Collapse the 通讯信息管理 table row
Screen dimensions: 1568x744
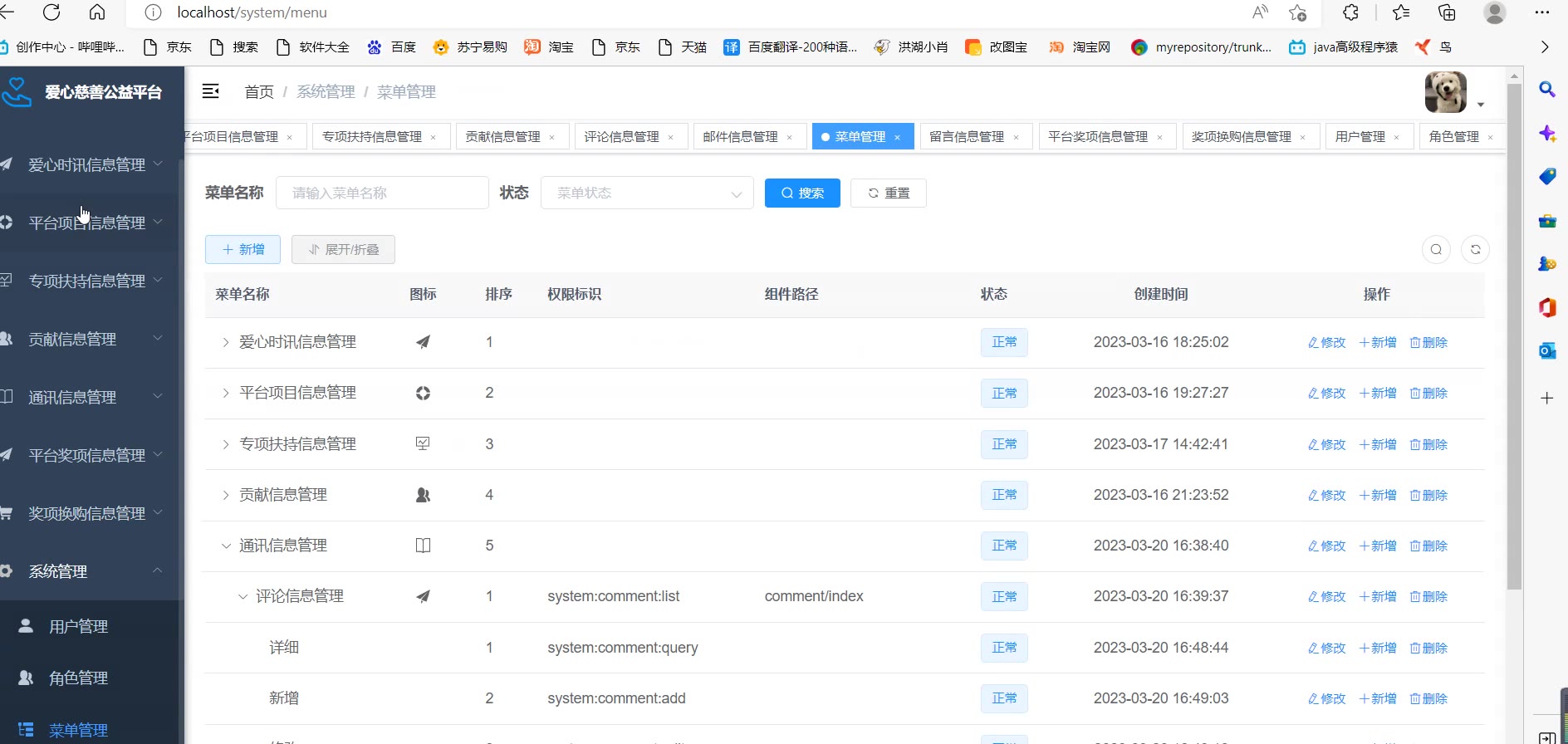tap(225, 546)
